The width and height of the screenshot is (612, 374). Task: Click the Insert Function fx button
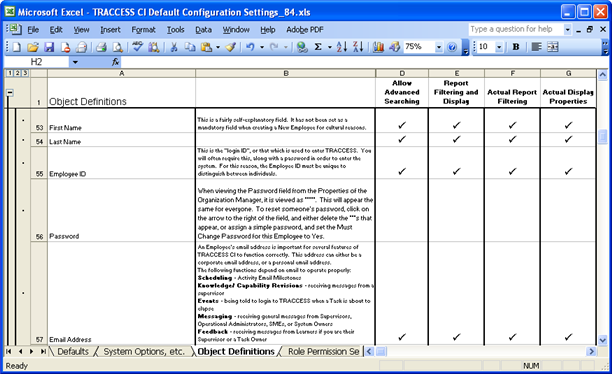coord(116,62)
